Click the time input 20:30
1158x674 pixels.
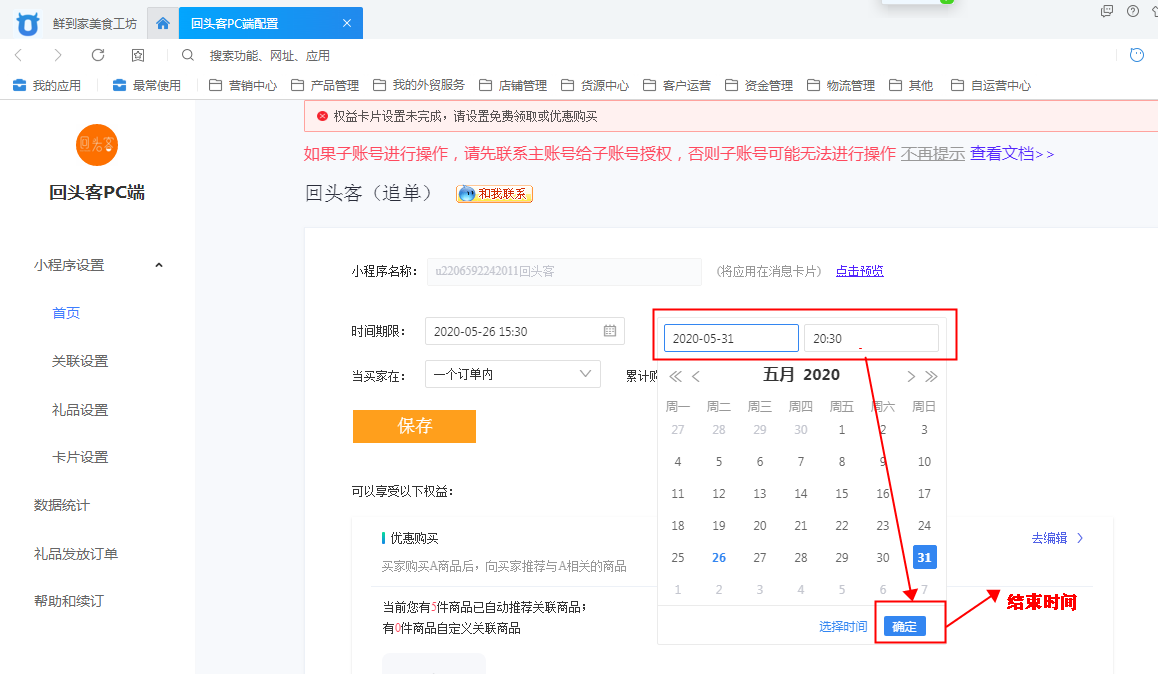tap(871, 338)
